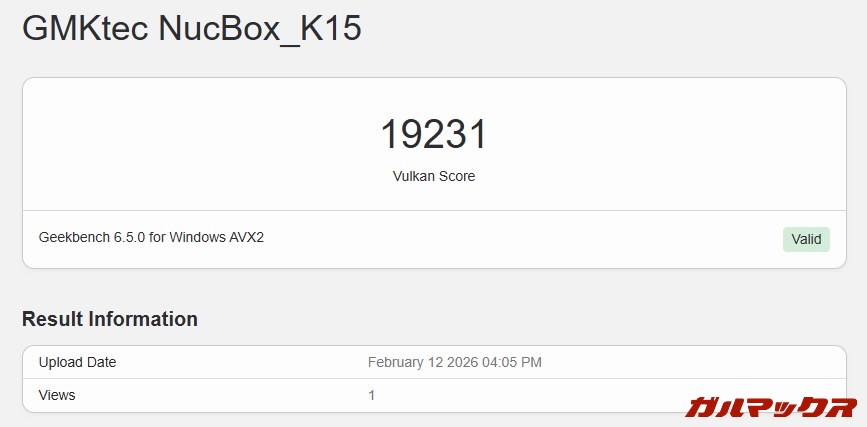Select the February 12 2026 date value

454,362
